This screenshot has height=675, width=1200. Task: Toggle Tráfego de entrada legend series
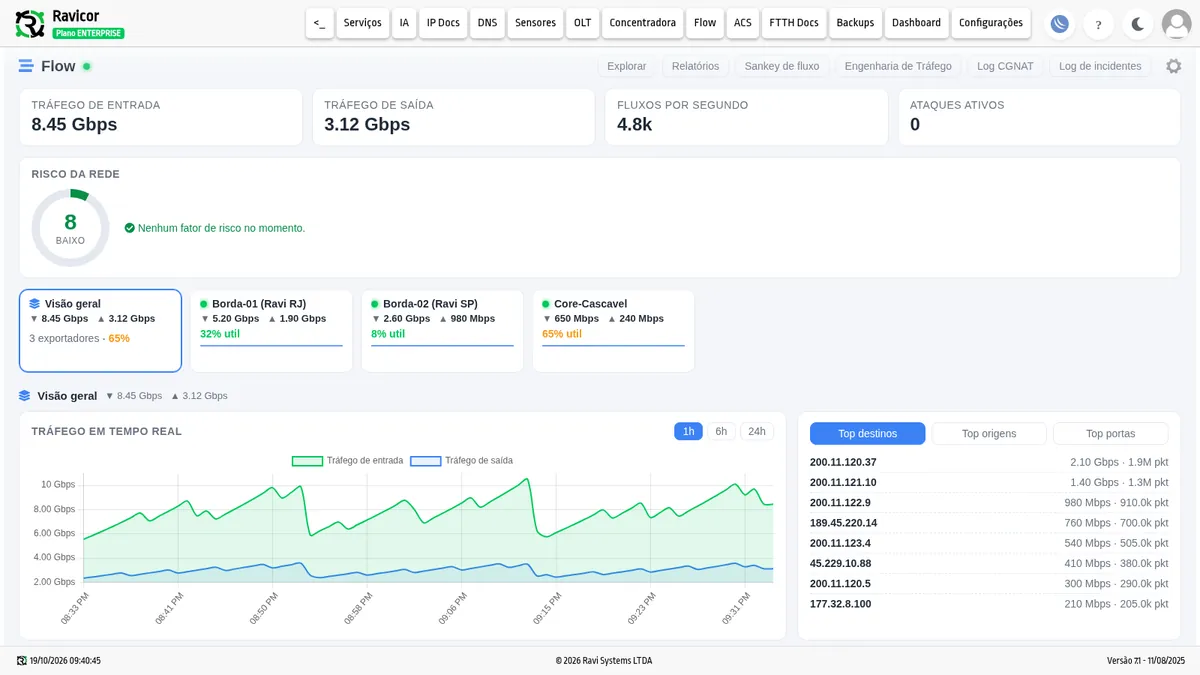click(x=347, y=461)
